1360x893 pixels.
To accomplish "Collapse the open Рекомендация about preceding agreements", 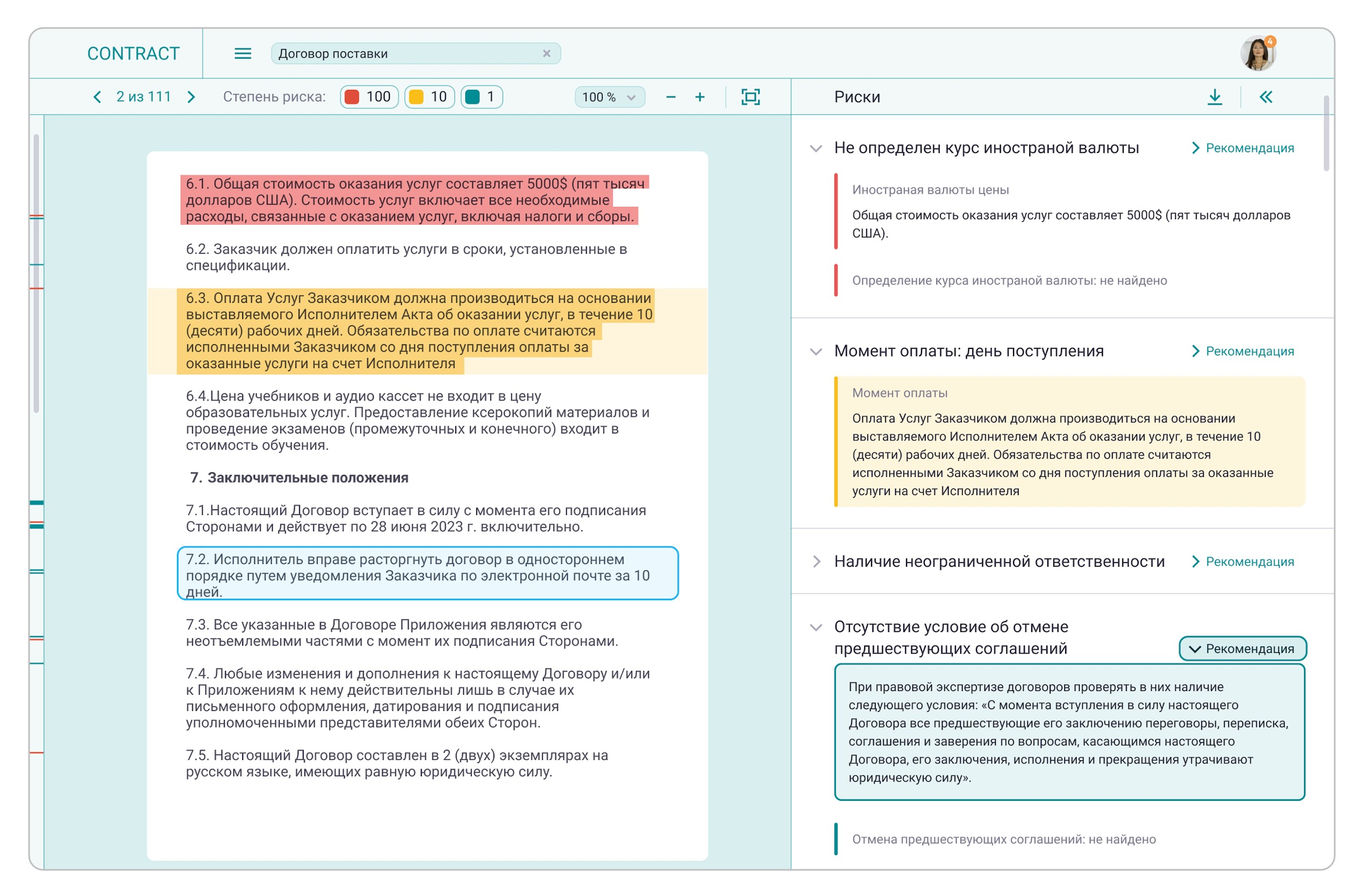I will pos(1242,648).
